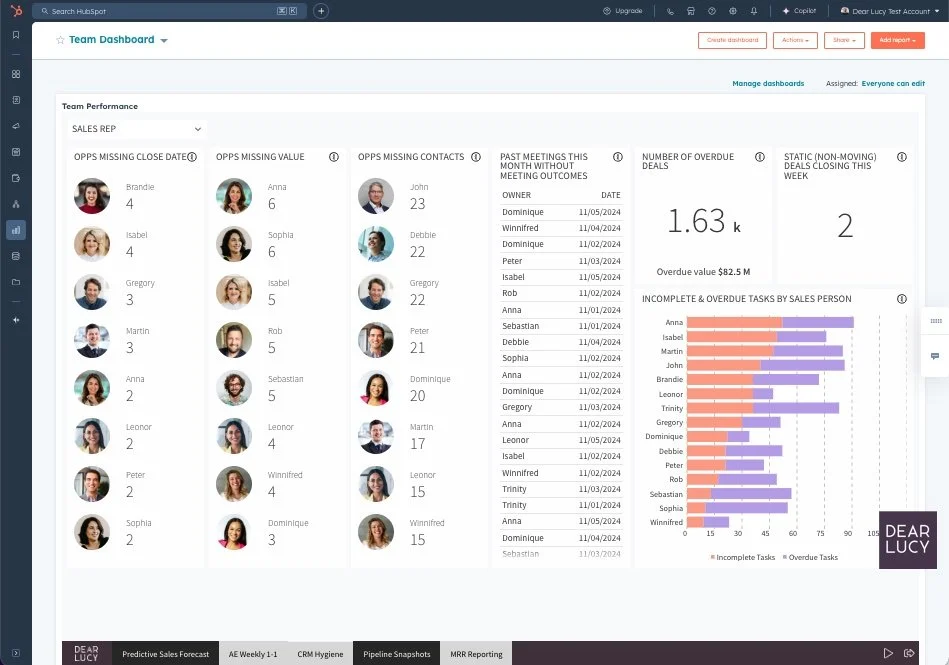Open the Manage dashboards link
The height and width of the screenshot is (665, 949).
click(x=768, y=84)
